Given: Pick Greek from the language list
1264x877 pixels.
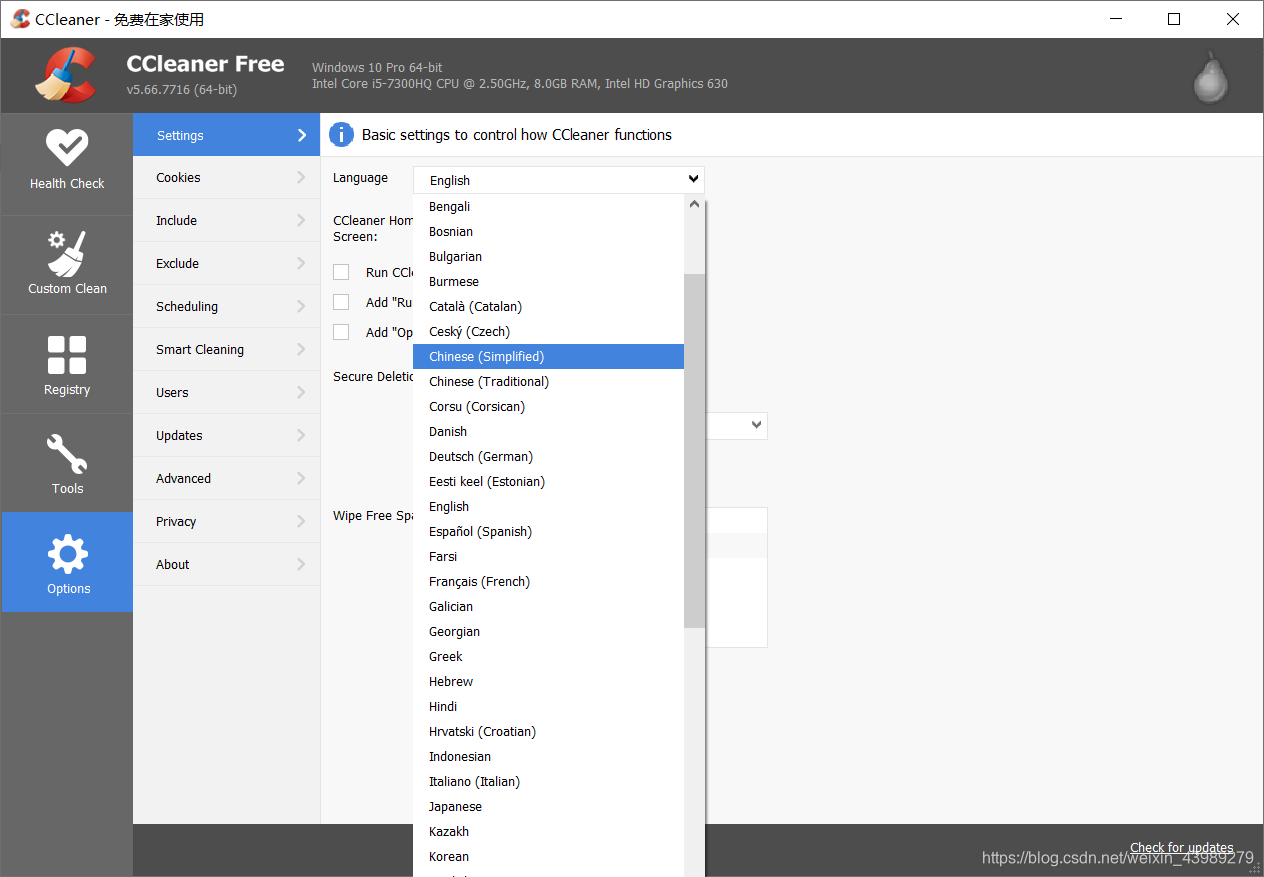Looking at the screenshot, I should (x=548, y=657).
